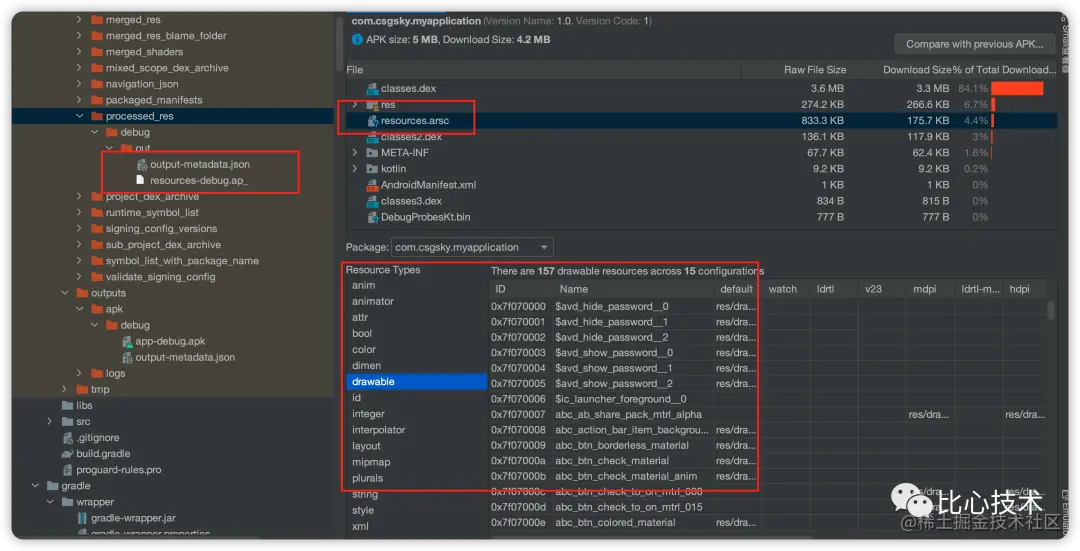This screenshot has height=551, width=1080.
Task: Click the packaged_manifests folder icon
Action: [96, 100]
